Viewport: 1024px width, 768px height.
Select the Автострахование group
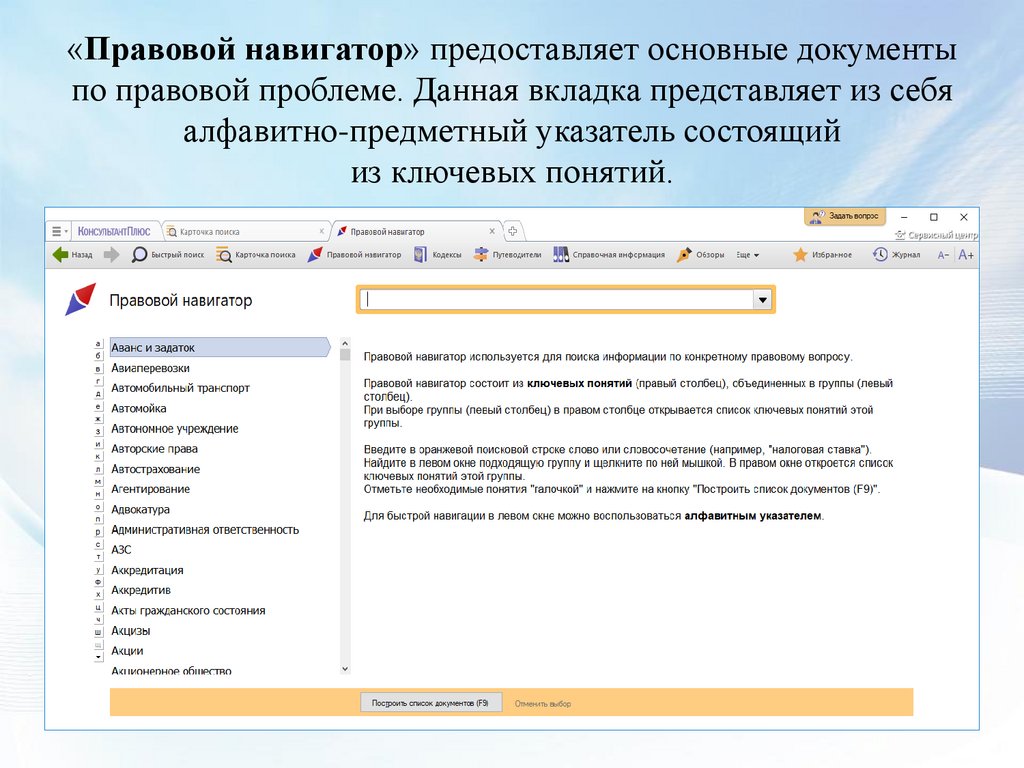tap(155, 469)
